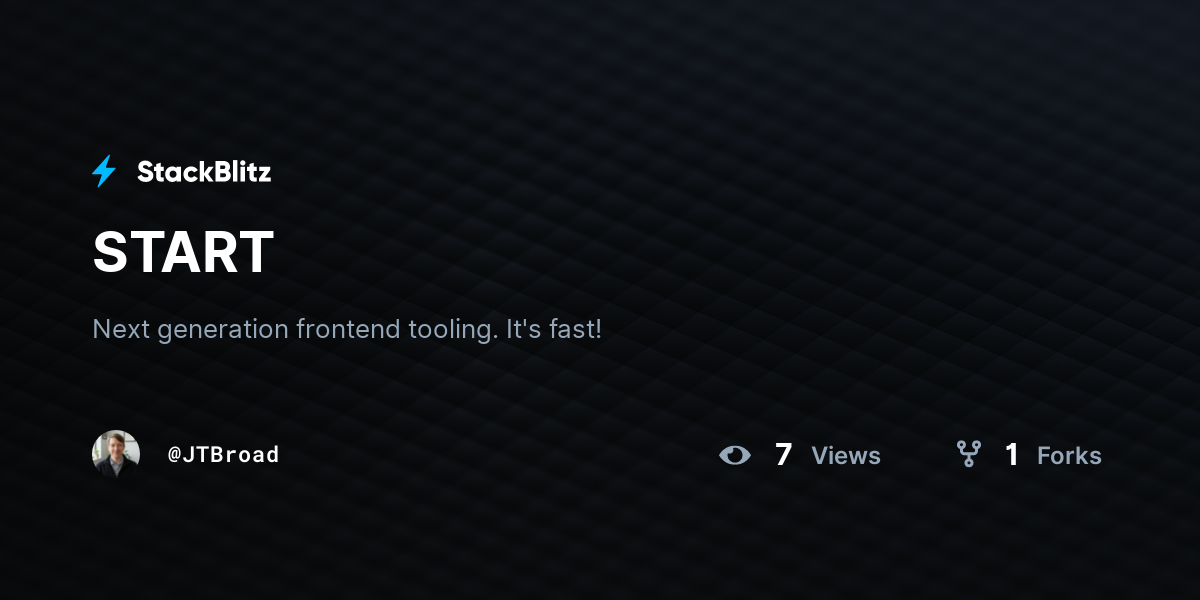Click the word frontend in description
The width and height of the screenshot is (1200, 600).
(348, 329)
